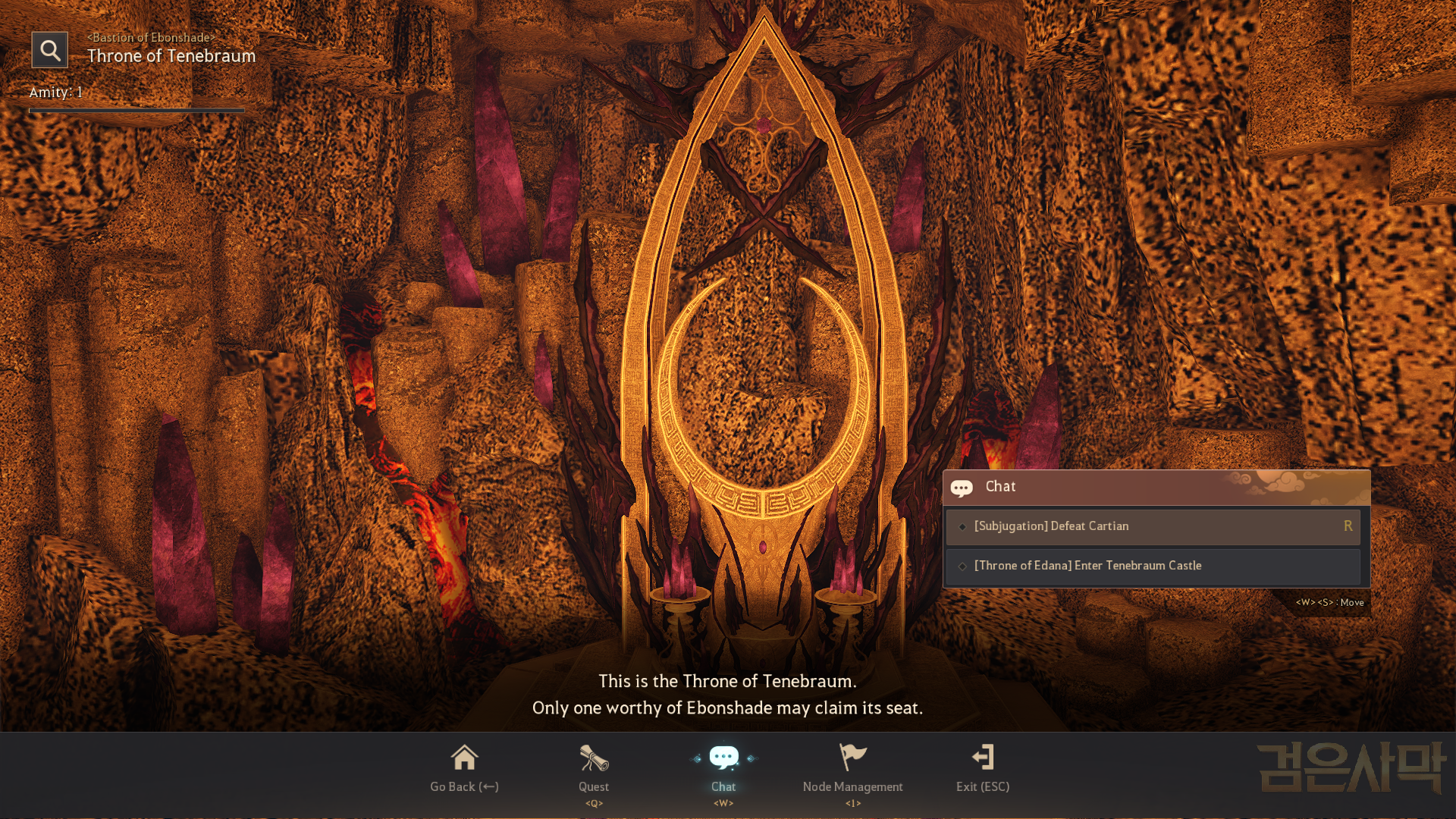Viewport: 1456px width, 819px height.
Task: Click the Throne of Tenebraum name title
Action: click(171, 56)
